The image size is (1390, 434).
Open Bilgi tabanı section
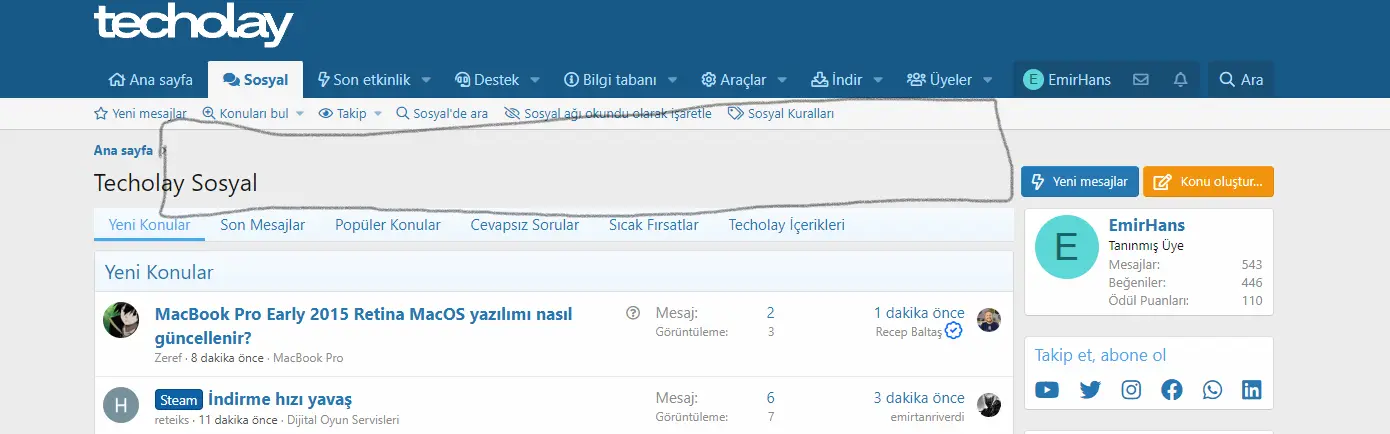(x=610, y=80)
